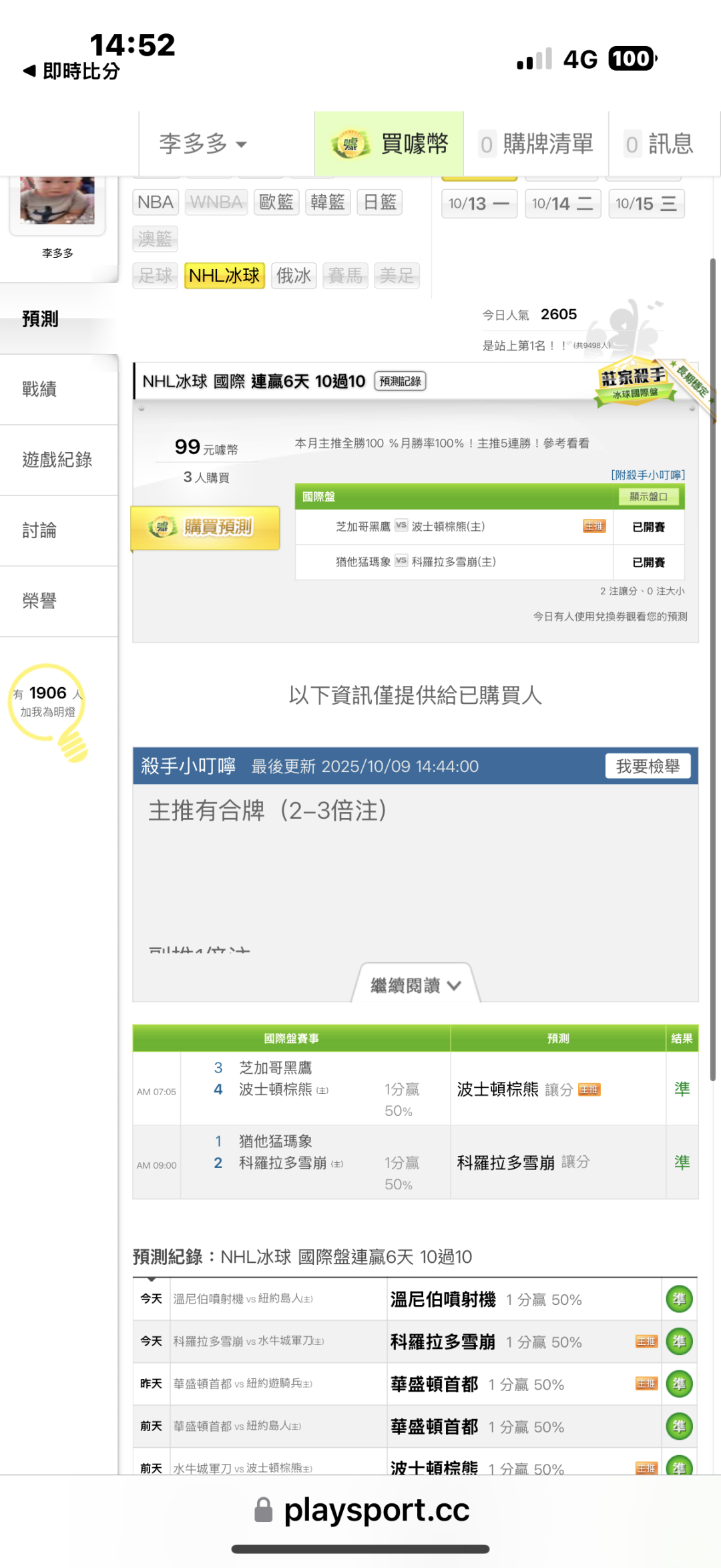Expand 繼續閱讀 to read more
This screenshot has height=1568, width=721.
click(415, 986)
